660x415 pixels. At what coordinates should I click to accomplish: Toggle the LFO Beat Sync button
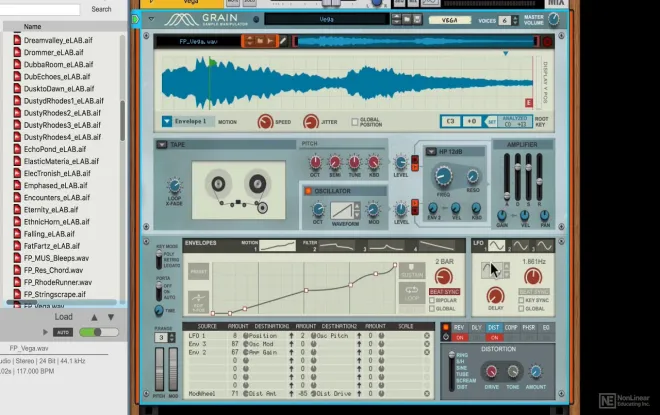[x=534, y=292]
